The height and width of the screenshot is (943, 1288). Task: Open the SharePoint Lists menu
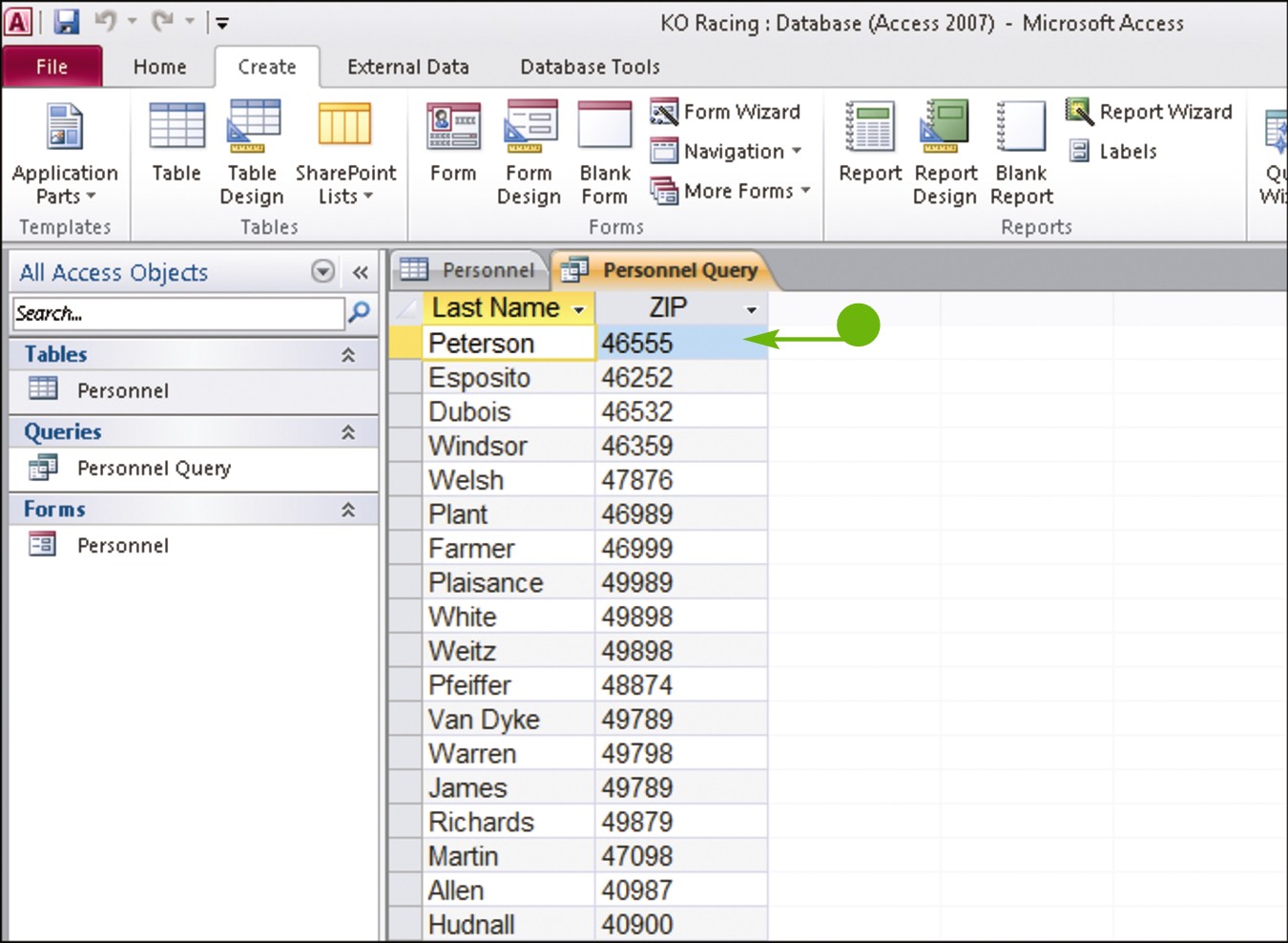coord(345,155)
